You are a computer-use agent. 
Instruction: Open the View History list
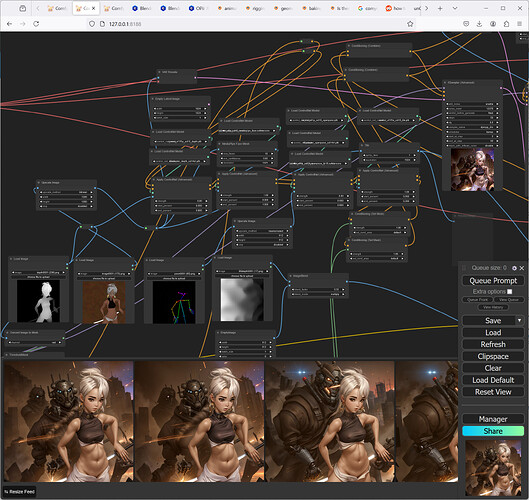coord(493,307)
